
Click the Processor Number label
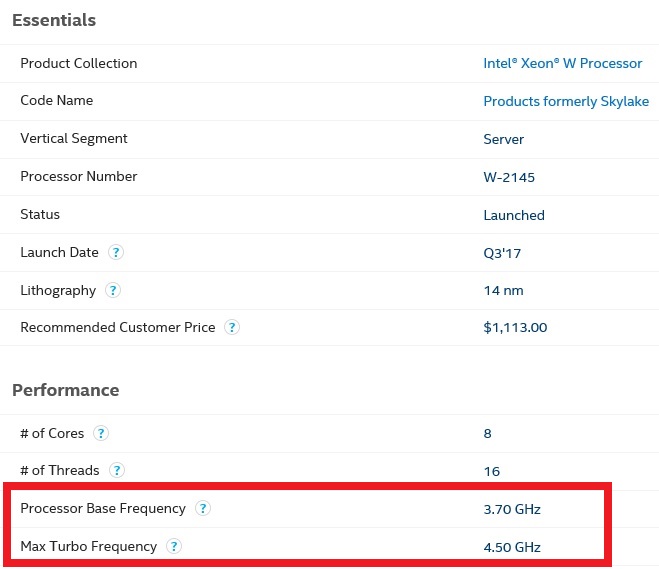click(79, 176)
